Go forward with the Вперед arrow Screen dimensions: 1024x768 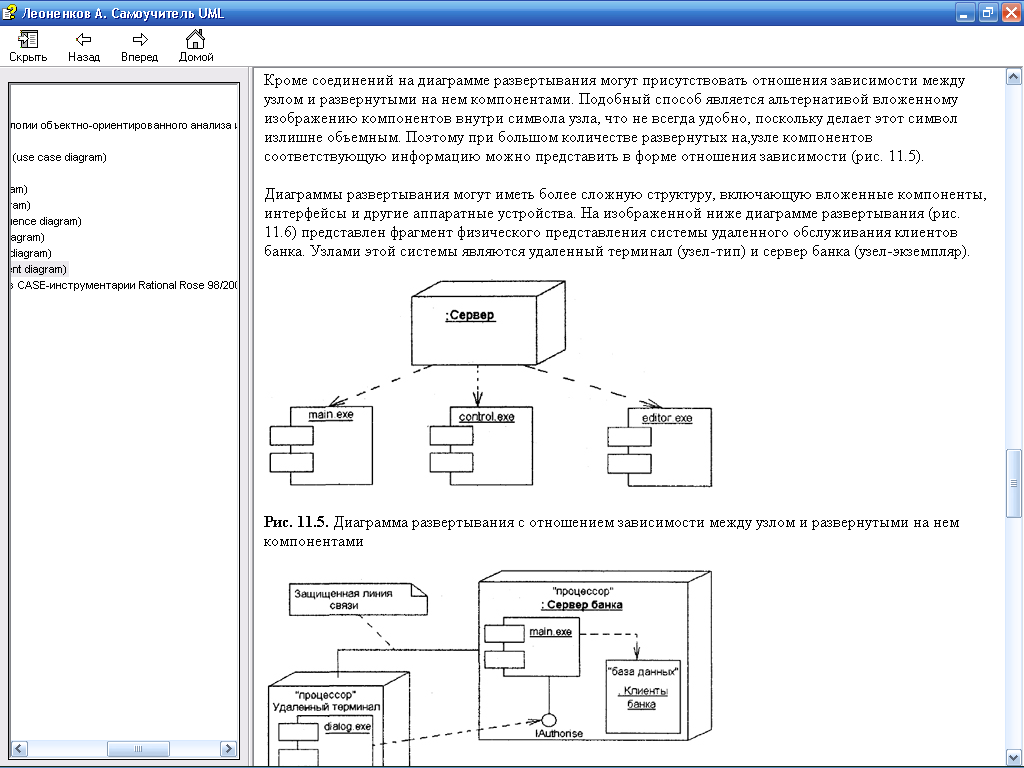click(x=139, y=46)
